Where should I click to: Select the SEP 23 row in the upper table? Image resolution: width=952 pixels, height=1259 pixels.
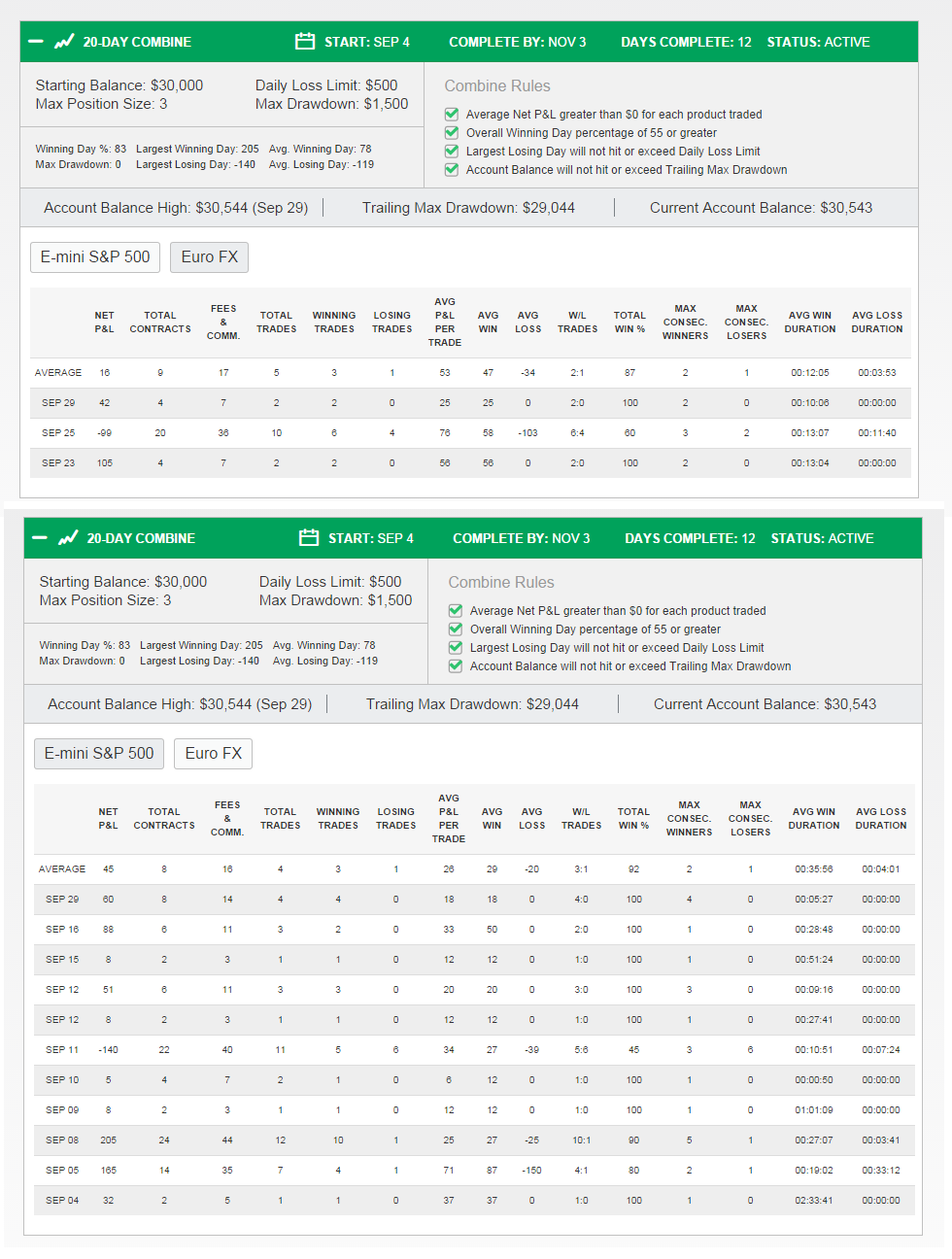point(470,463)
